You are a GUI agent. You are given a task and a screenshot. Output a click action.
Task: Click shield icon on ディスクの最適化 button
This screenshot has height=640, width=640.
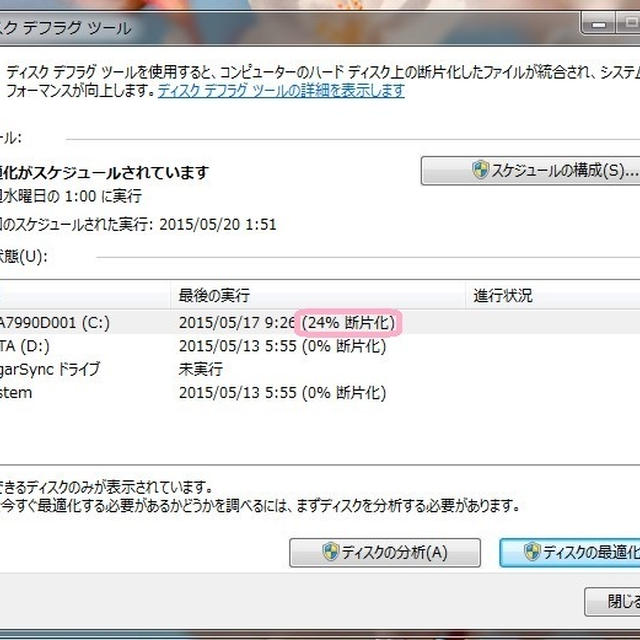(x=532, y=552)
